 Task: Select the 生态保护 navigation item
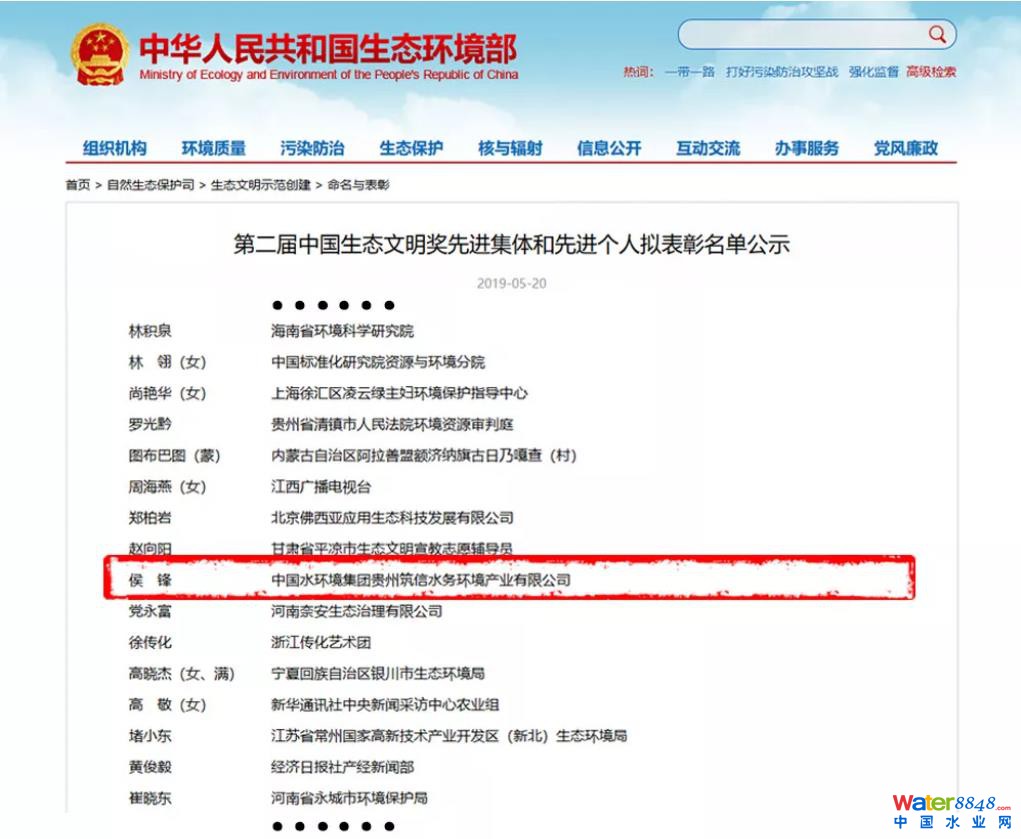pos(411,148)
